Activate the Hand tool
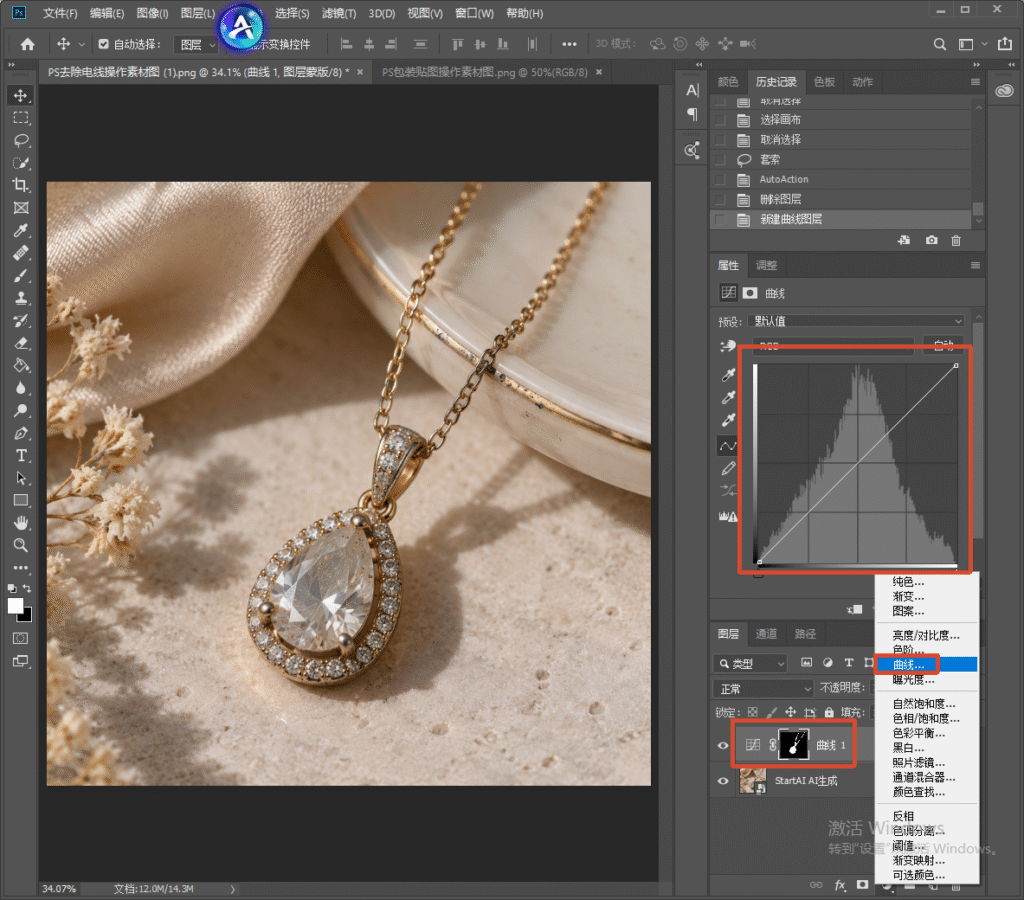Image resolution: width=1024 pixels, height=900 pixels. [x=21, y=522]
